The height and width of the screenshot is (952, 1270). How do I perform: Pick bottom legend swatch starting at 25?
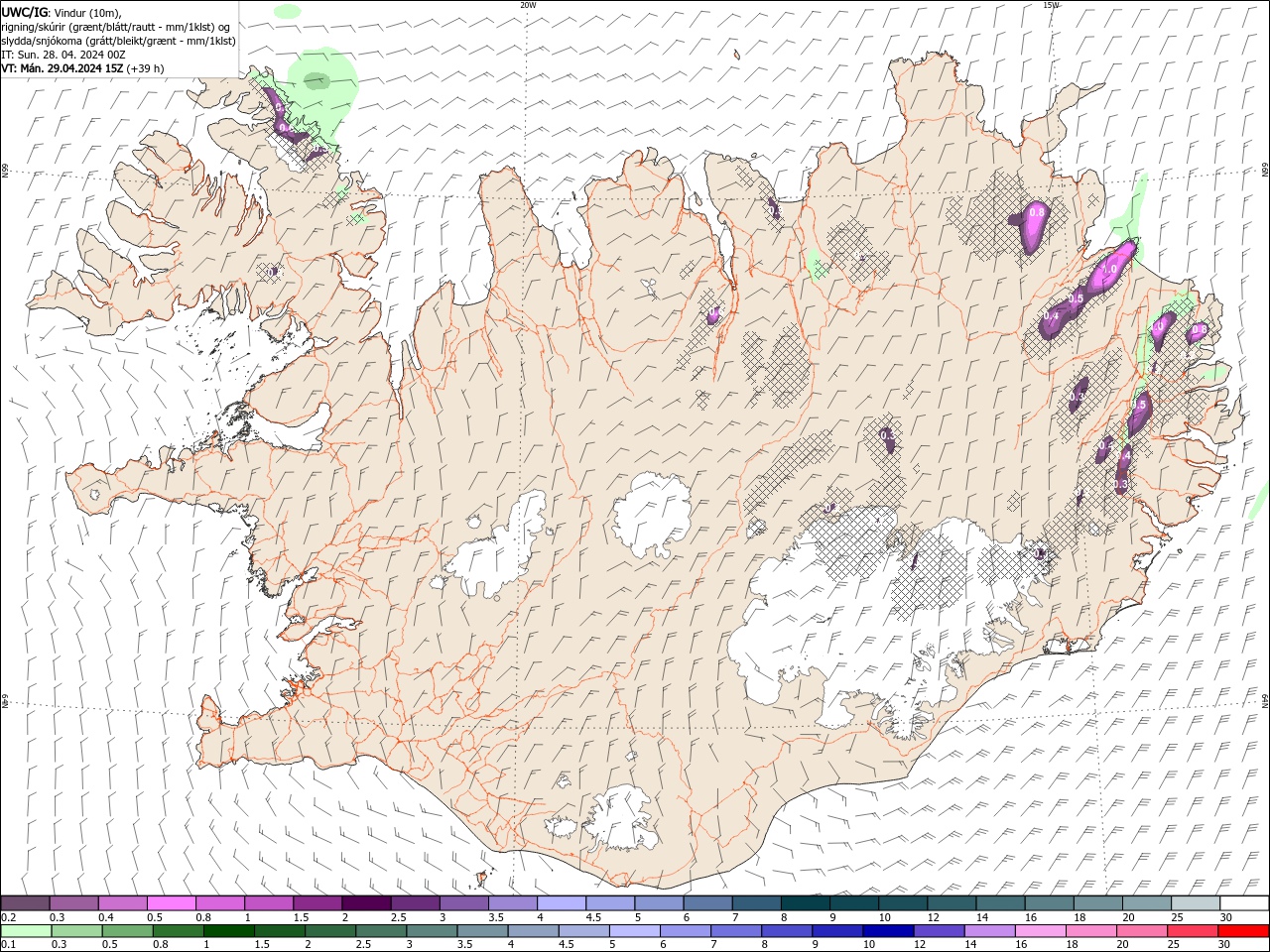click(1192, 931)
